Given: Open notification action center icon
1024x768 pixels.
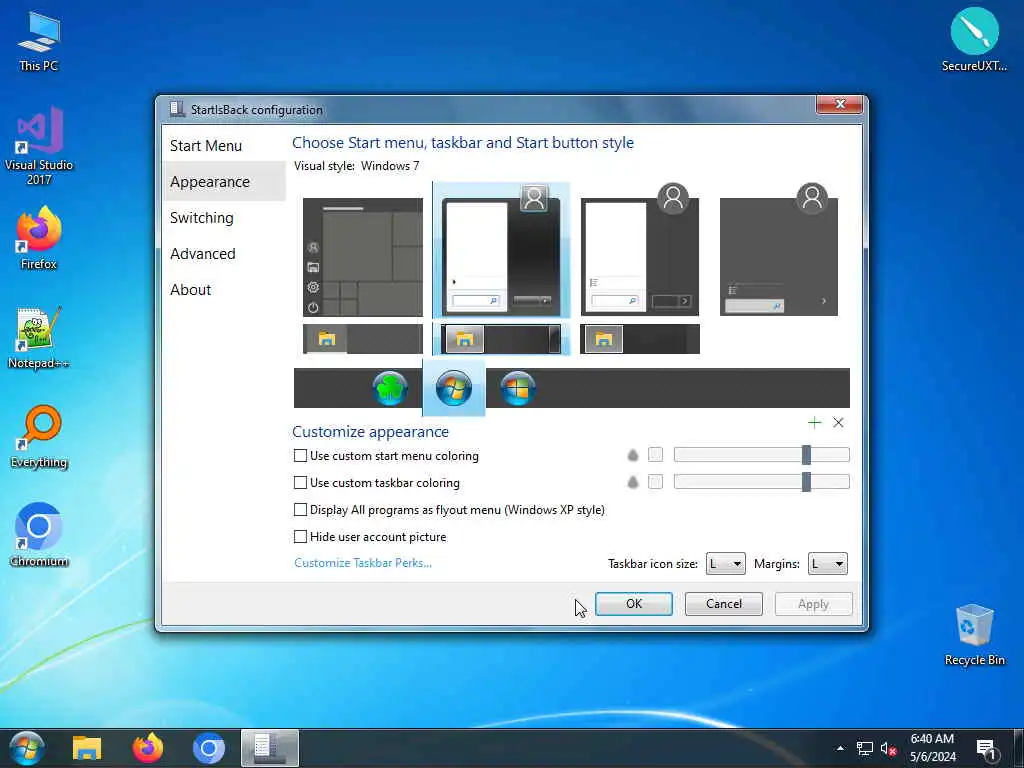Looking at the screenshot, I should 985,749.
